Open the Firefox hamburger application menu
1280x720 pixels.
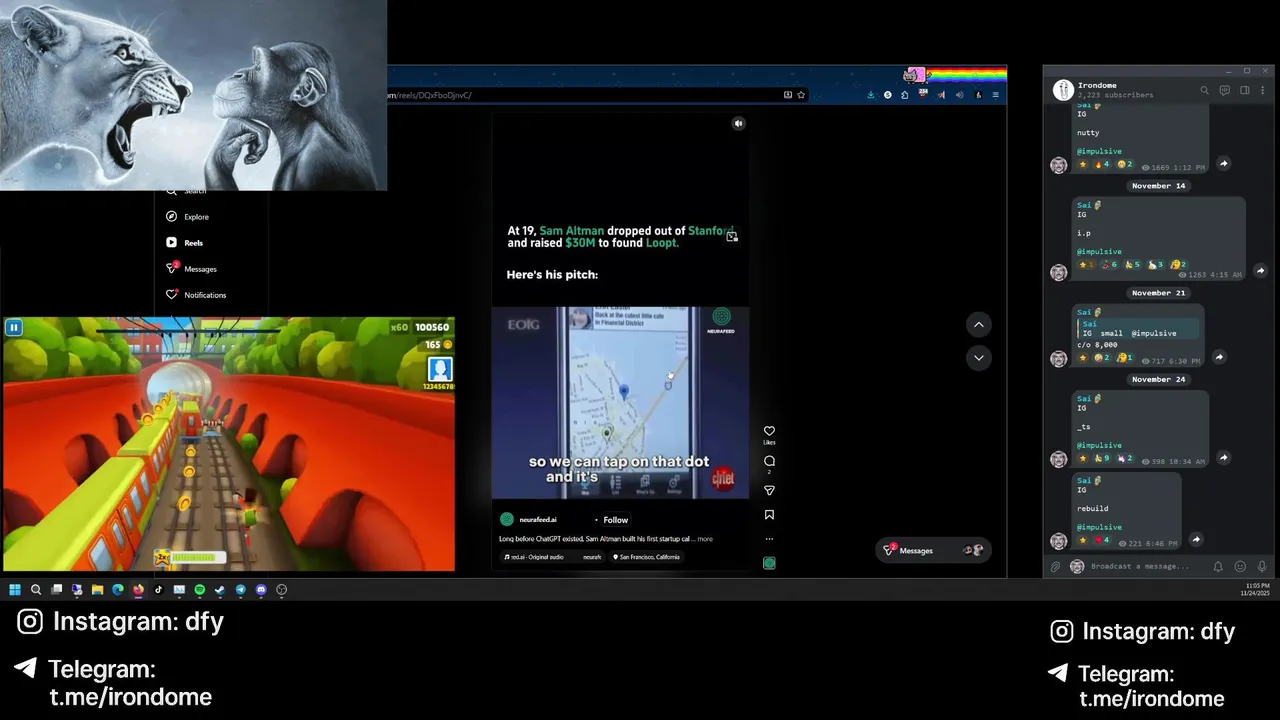pos(996,95)
